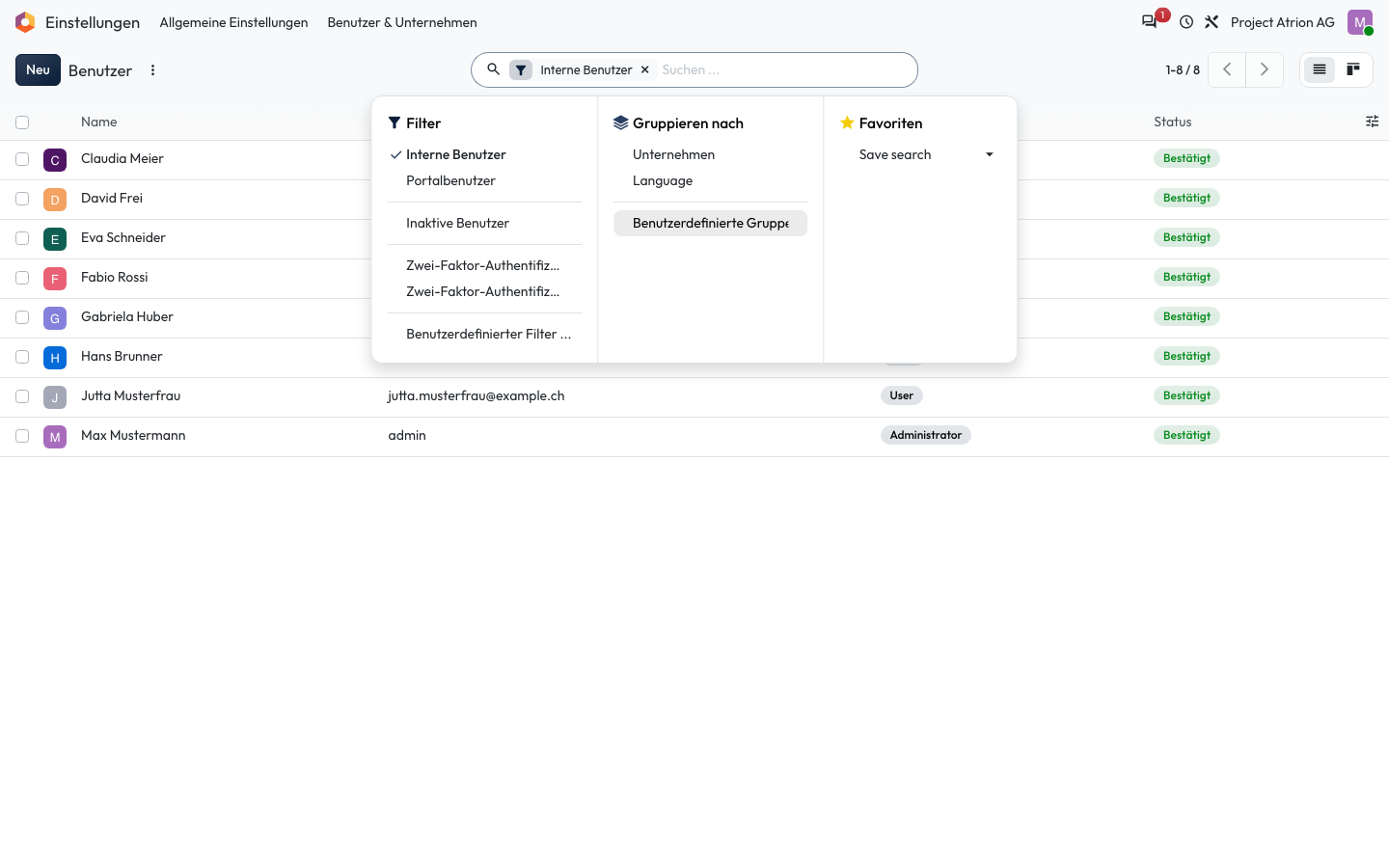Open the debug tools icon

coord(1212,22)
